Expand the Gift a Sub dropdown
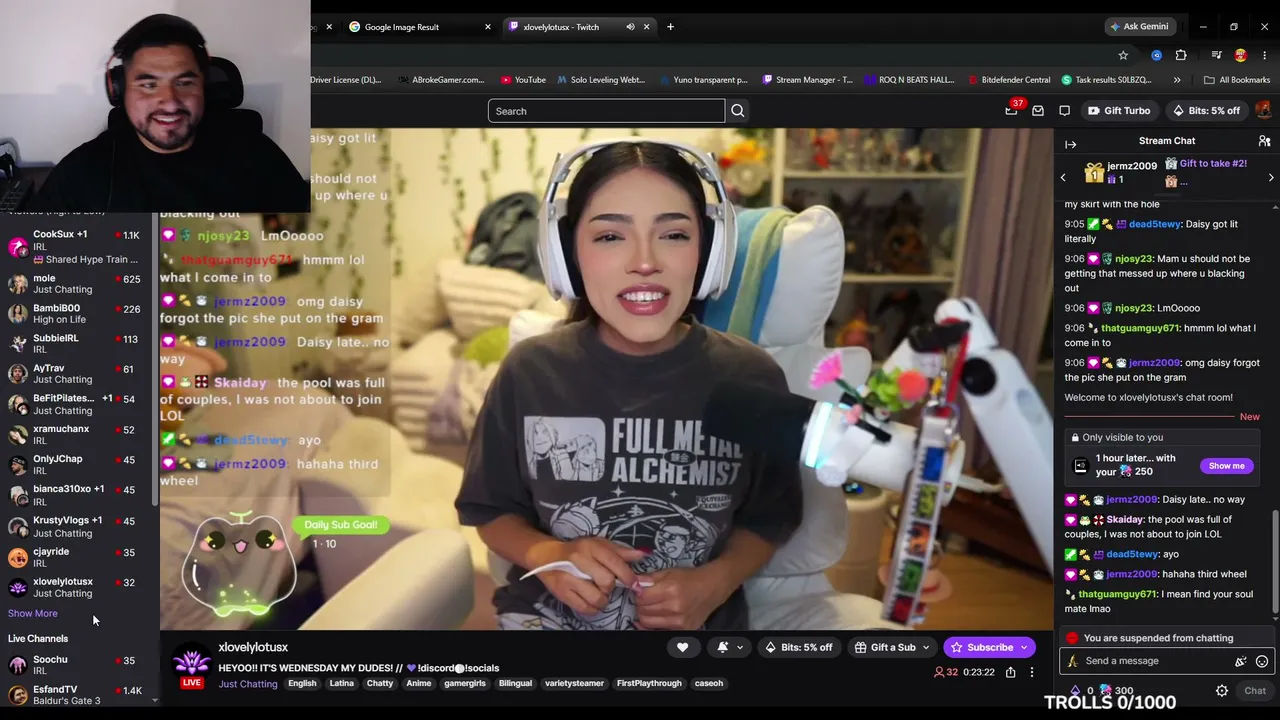Viewport: 1280px width, 720px height. [x=926, y=648]
